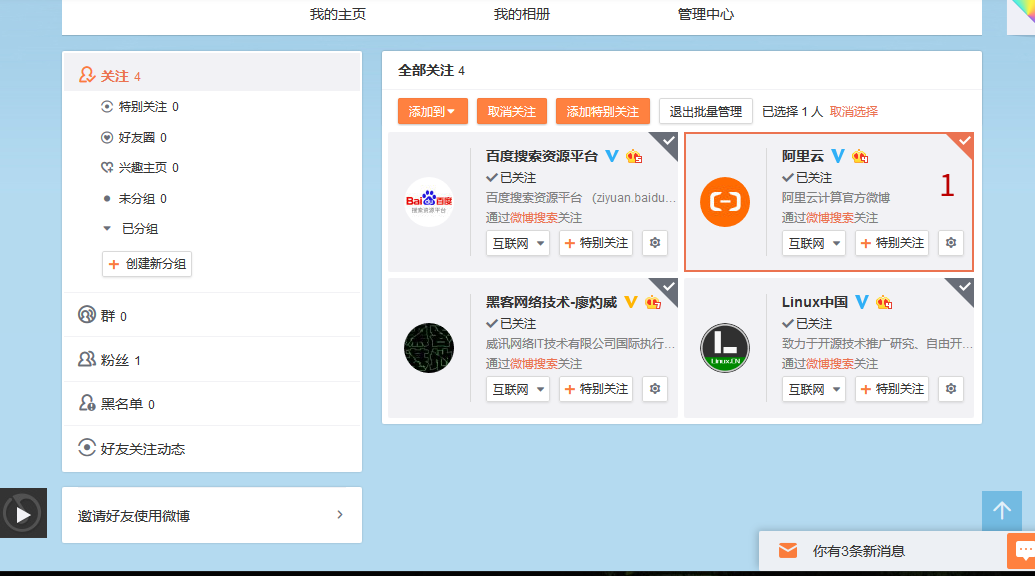This screenshot has height=576, width=1035.
Task: Open the 添加到 dropdown
Action: pos(432,112)
